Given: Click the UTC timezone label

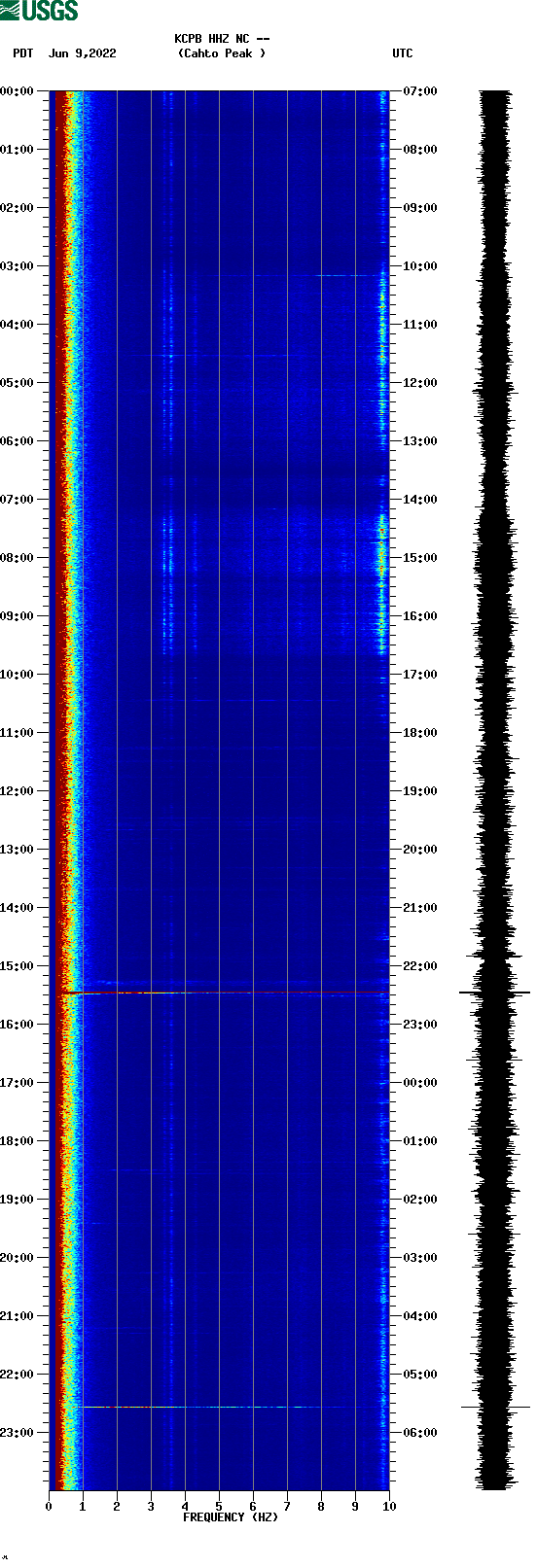Looking at the screenshot, I should pos(403,53).
